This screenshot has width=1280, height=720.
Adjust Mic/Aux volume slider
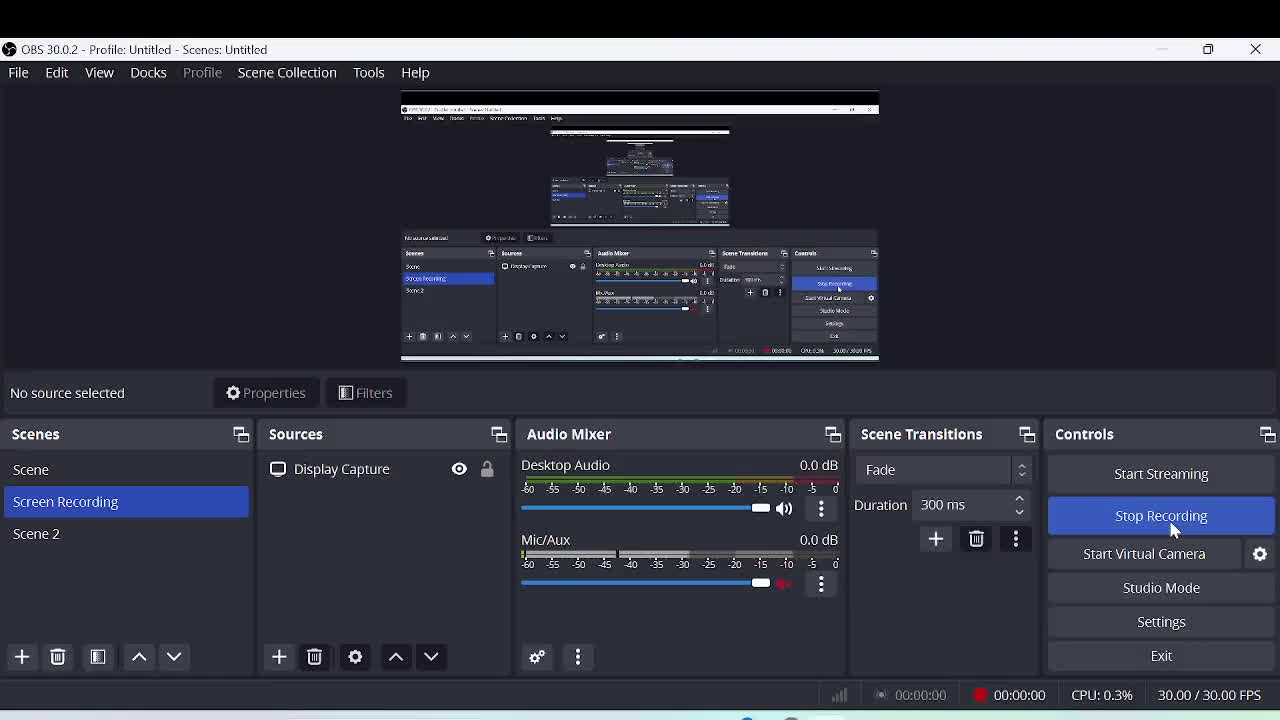645,583
